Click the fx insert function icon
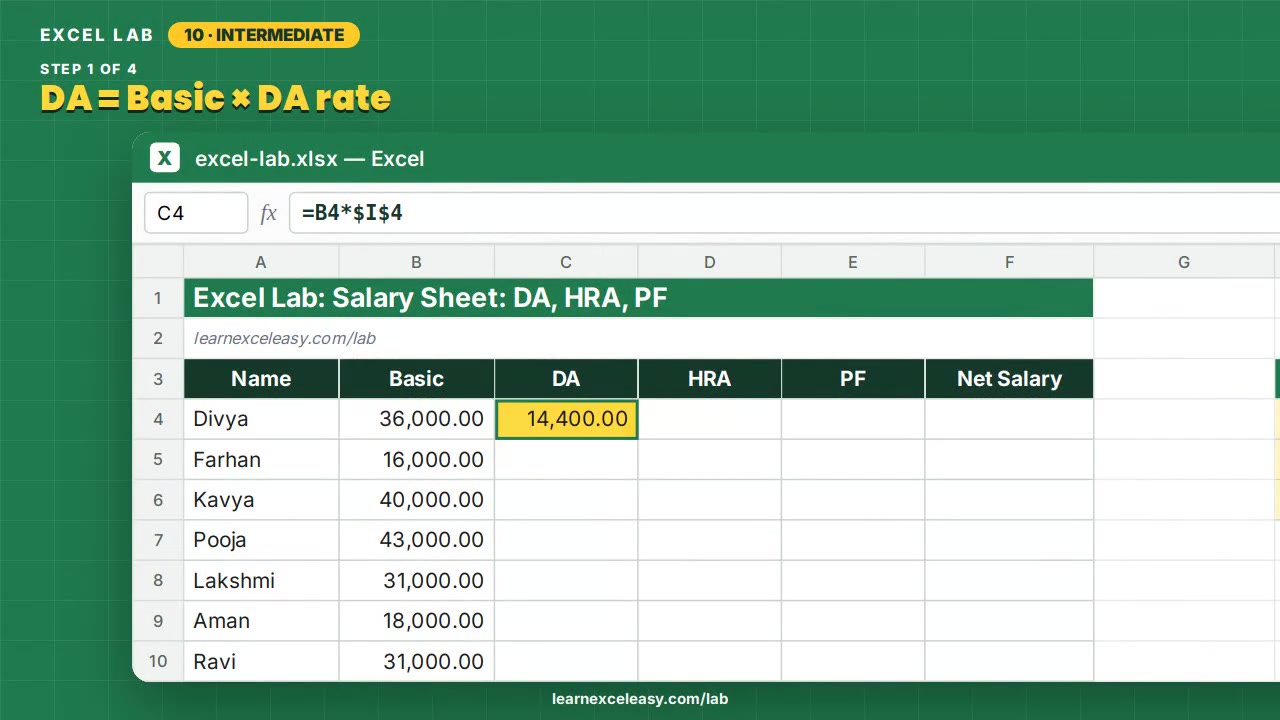 (268, 213)
